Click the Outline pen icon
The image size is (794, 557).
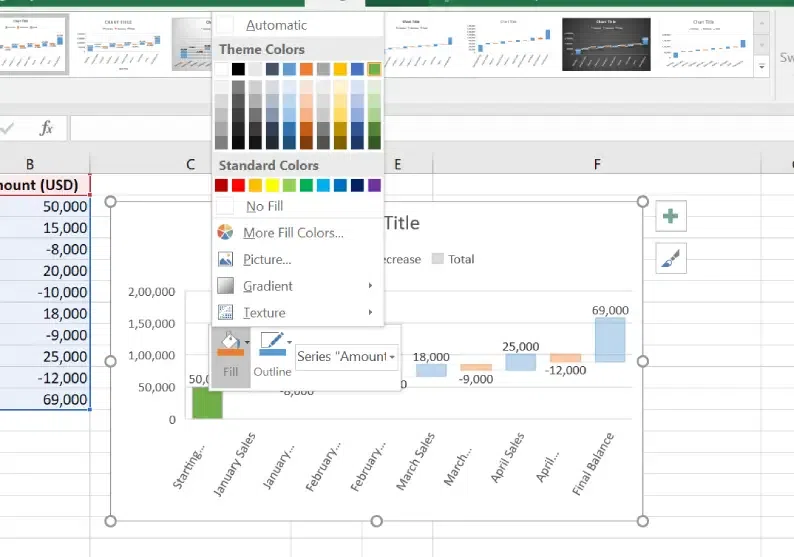point(271,345)
